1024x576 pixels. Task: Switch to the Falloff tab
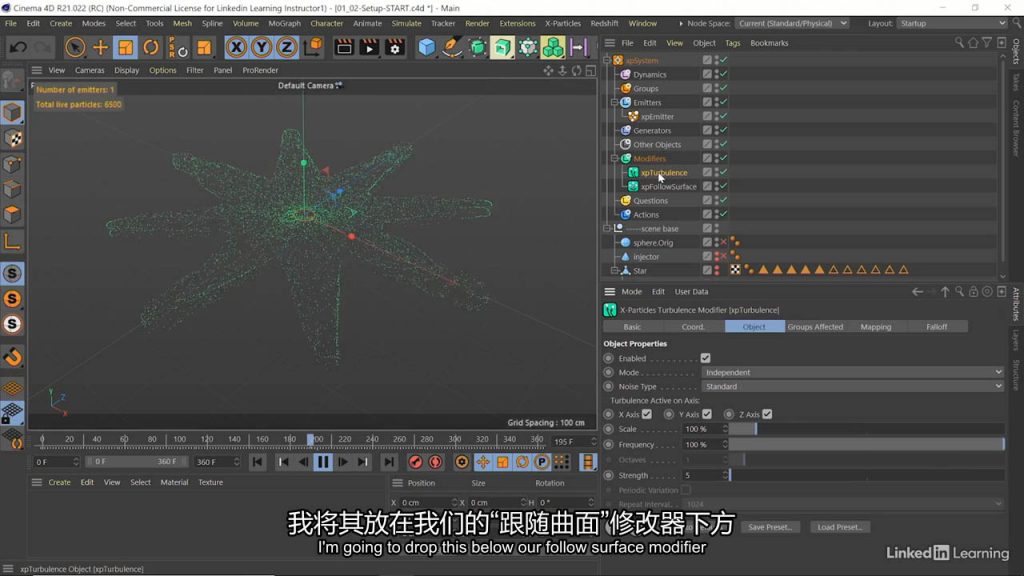tap(936, 327)
